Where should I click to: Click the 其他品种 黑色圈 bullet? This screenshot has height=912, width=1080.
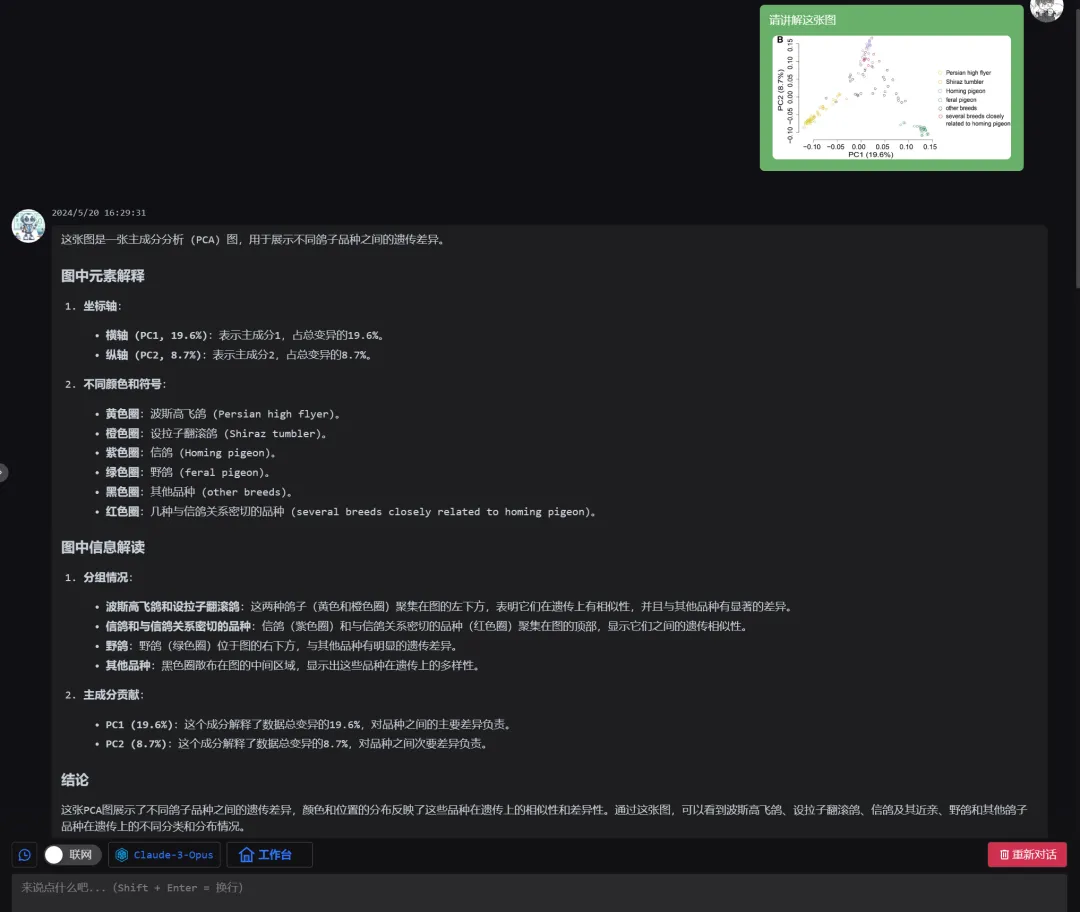(x=293, y=665)
